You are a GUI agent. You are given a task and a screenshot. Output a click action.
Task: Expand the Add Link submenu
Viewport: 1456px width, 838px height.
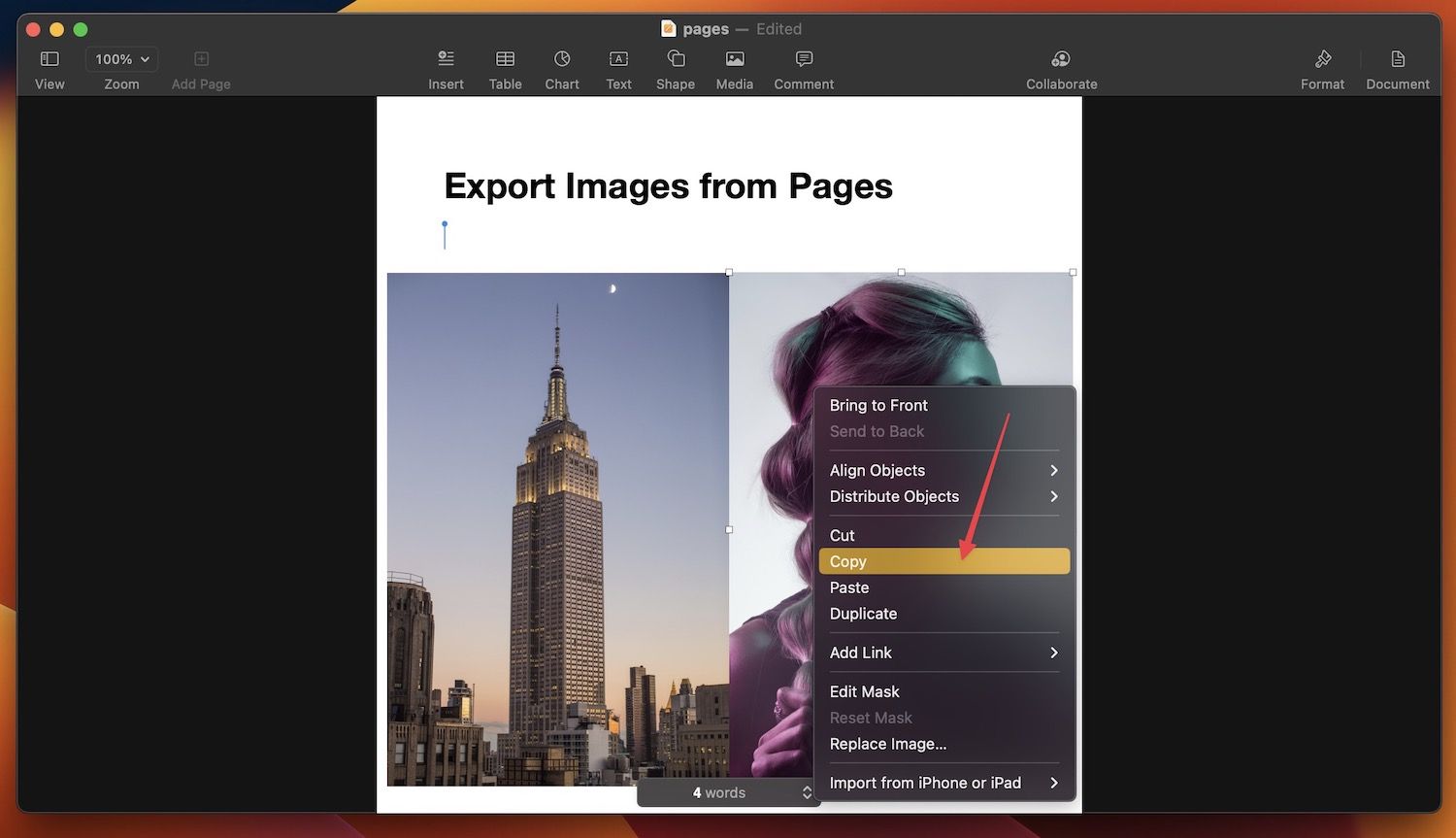[x=943, y=653]
